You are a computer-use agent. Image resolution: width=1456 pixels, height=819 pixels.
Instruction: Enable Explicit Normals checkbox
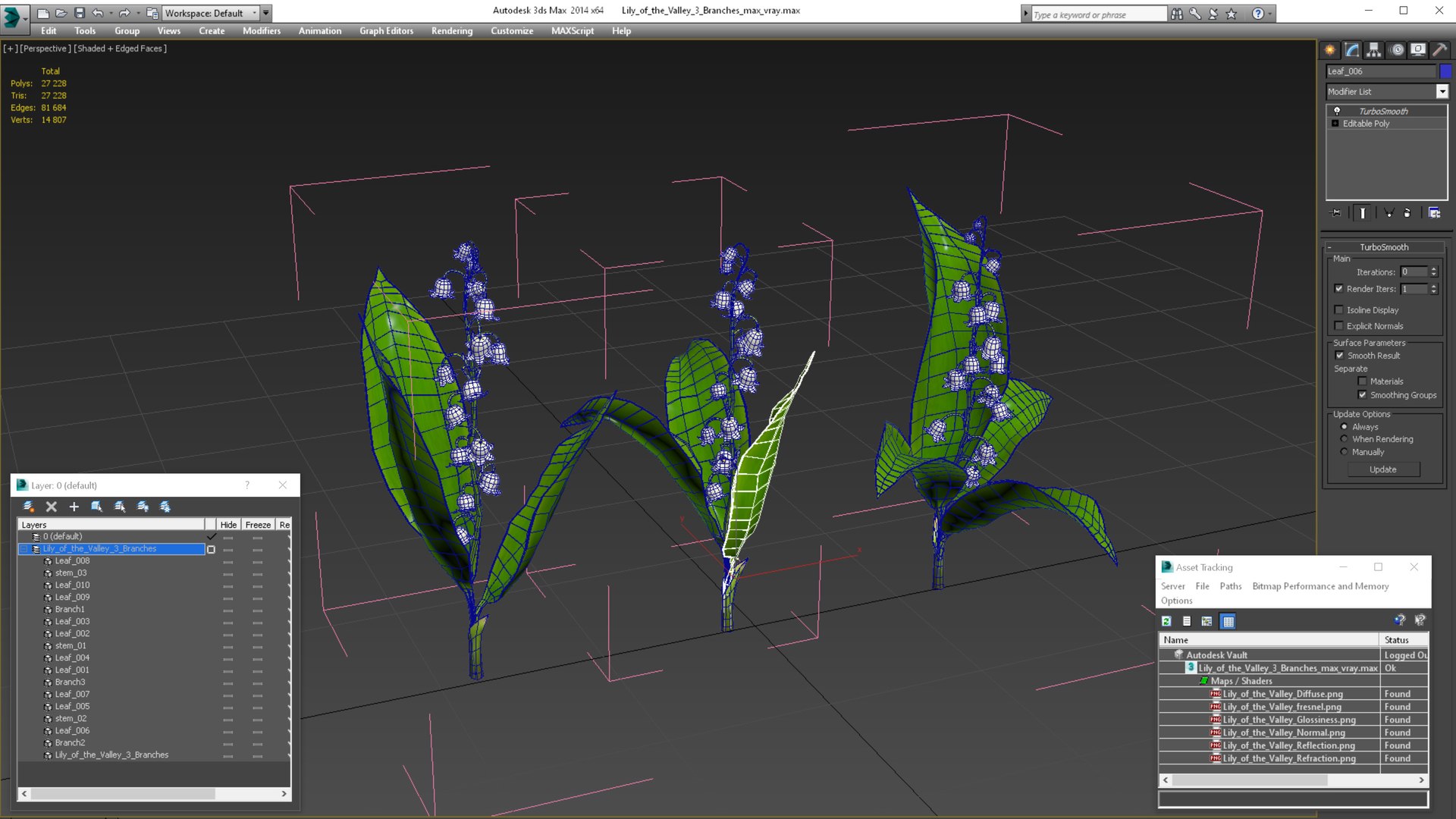pos(1339,326)
